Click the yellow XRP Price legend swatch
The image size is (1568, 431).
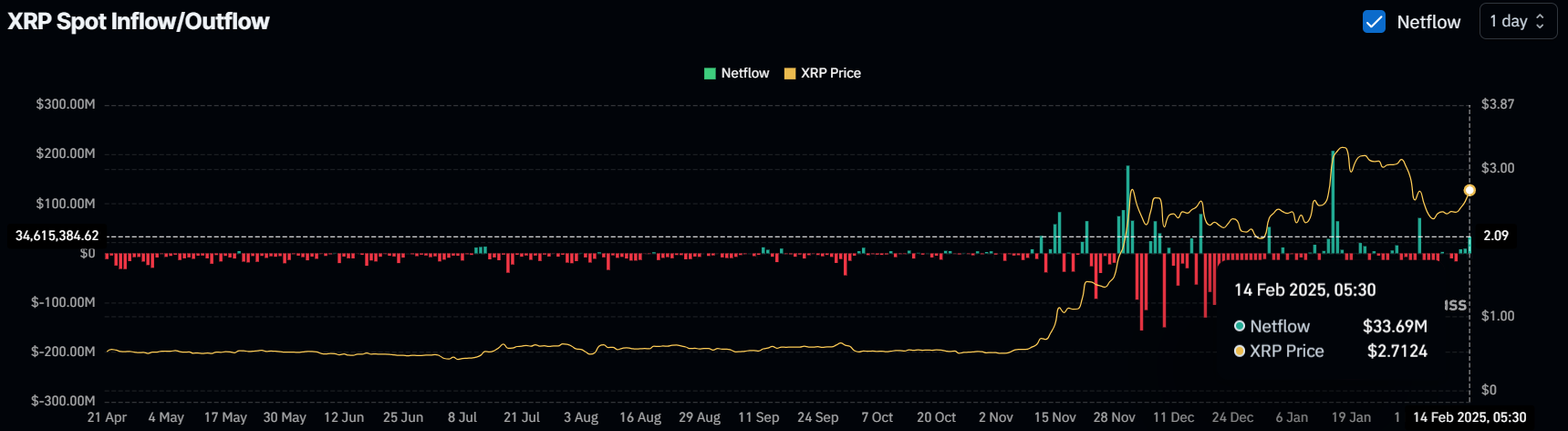pos(790,74)
